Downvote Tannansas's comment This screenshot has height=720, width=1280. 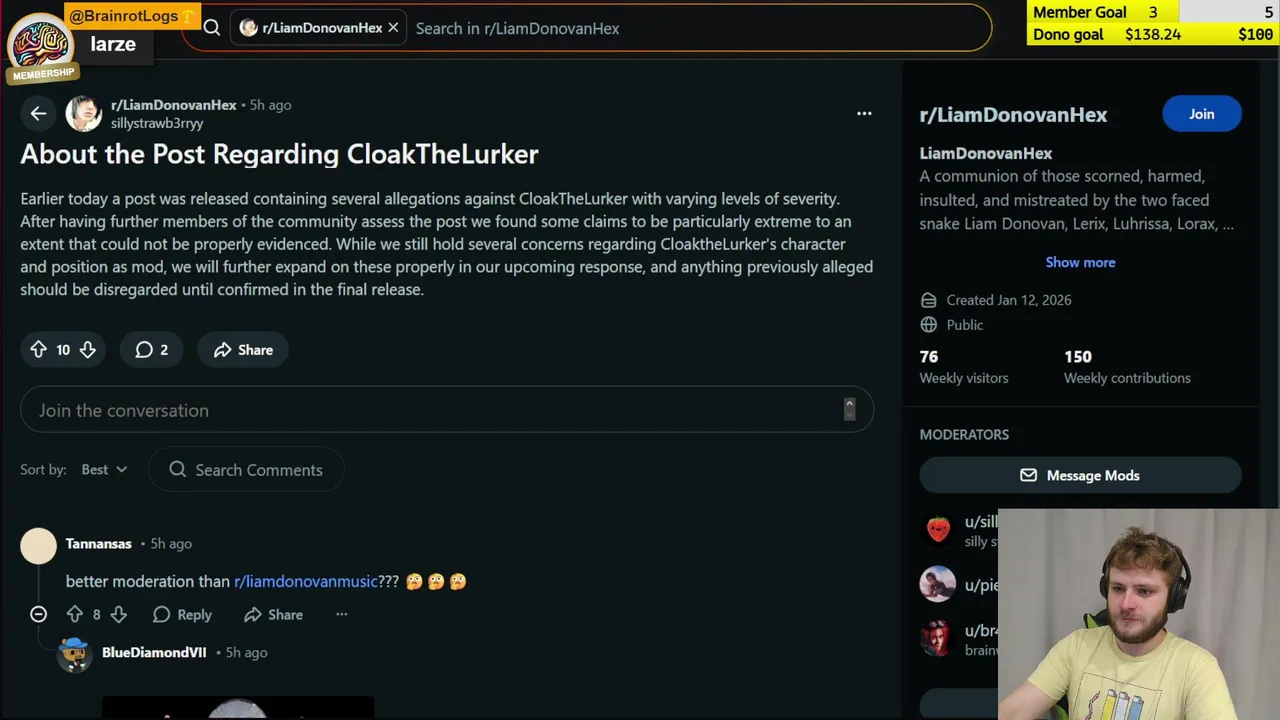tap(118, 615)
